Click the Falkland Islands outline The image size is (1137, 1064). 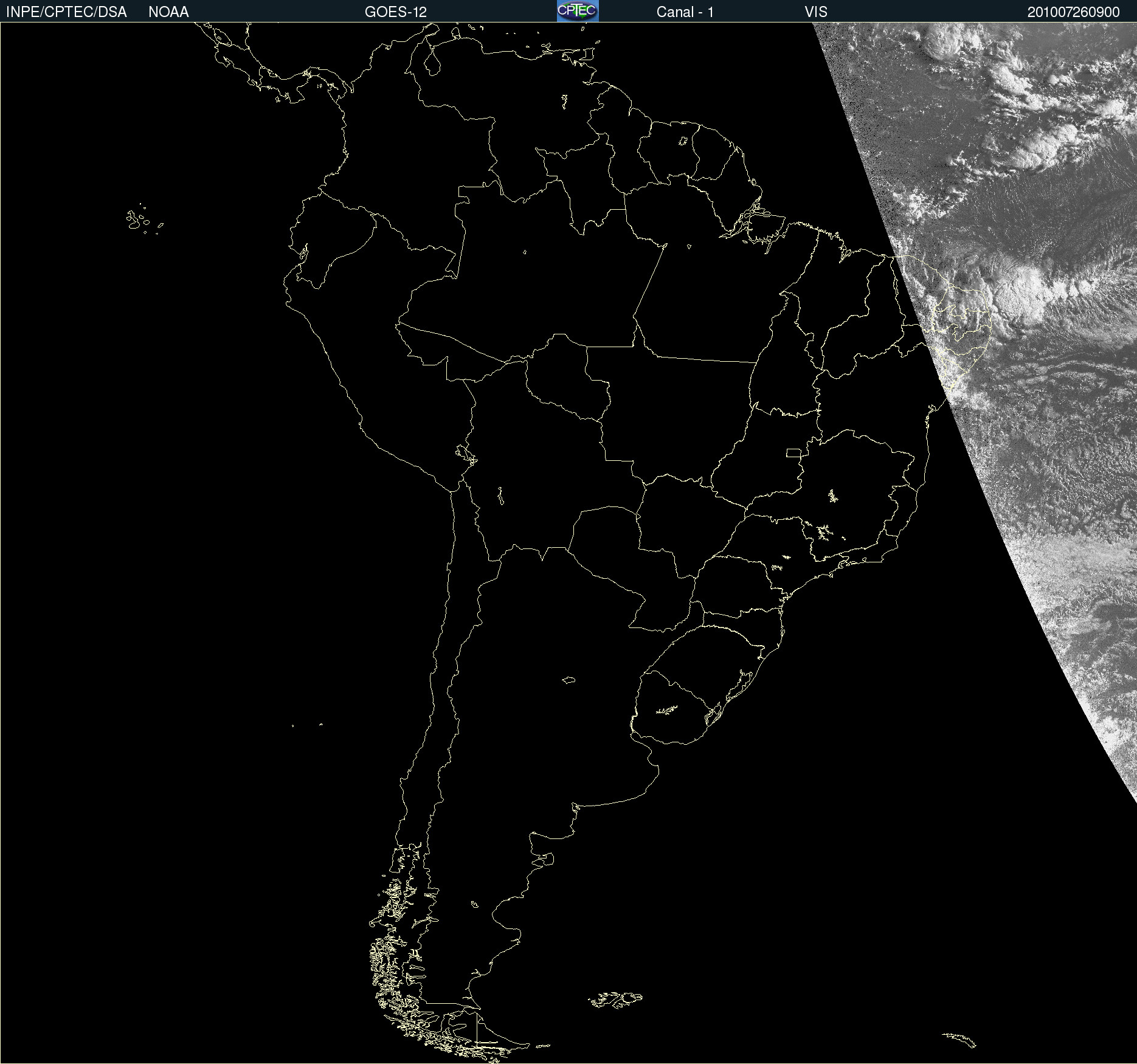[x=615, y=1000]
